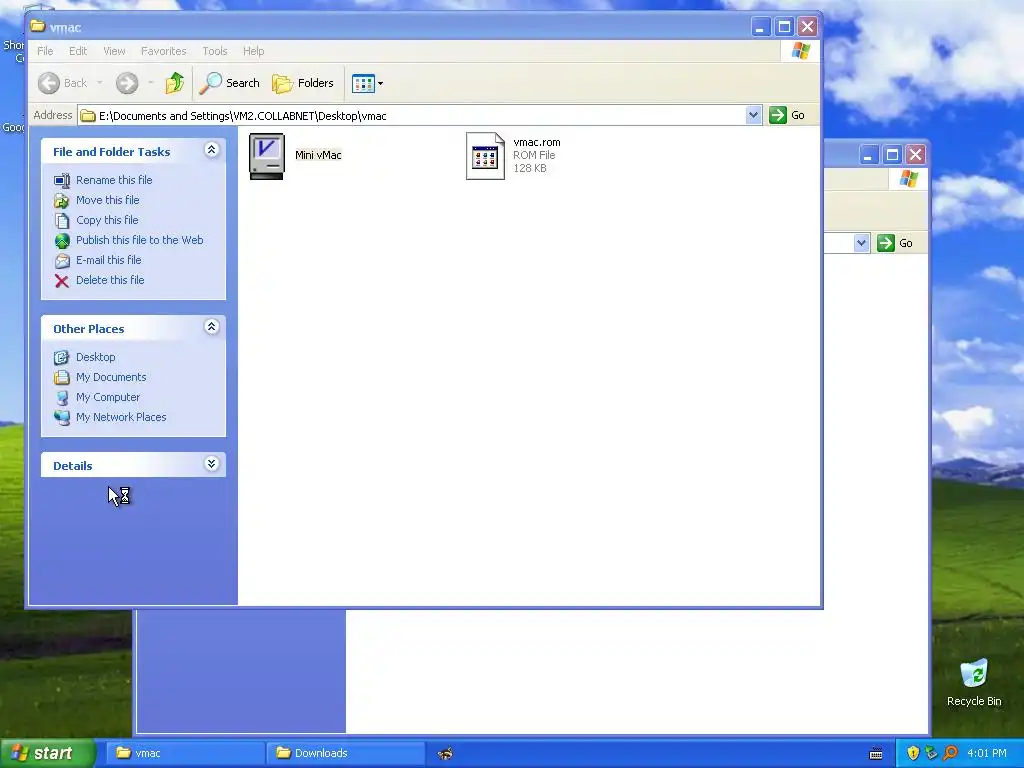Click the Rename this file icon

62,180
